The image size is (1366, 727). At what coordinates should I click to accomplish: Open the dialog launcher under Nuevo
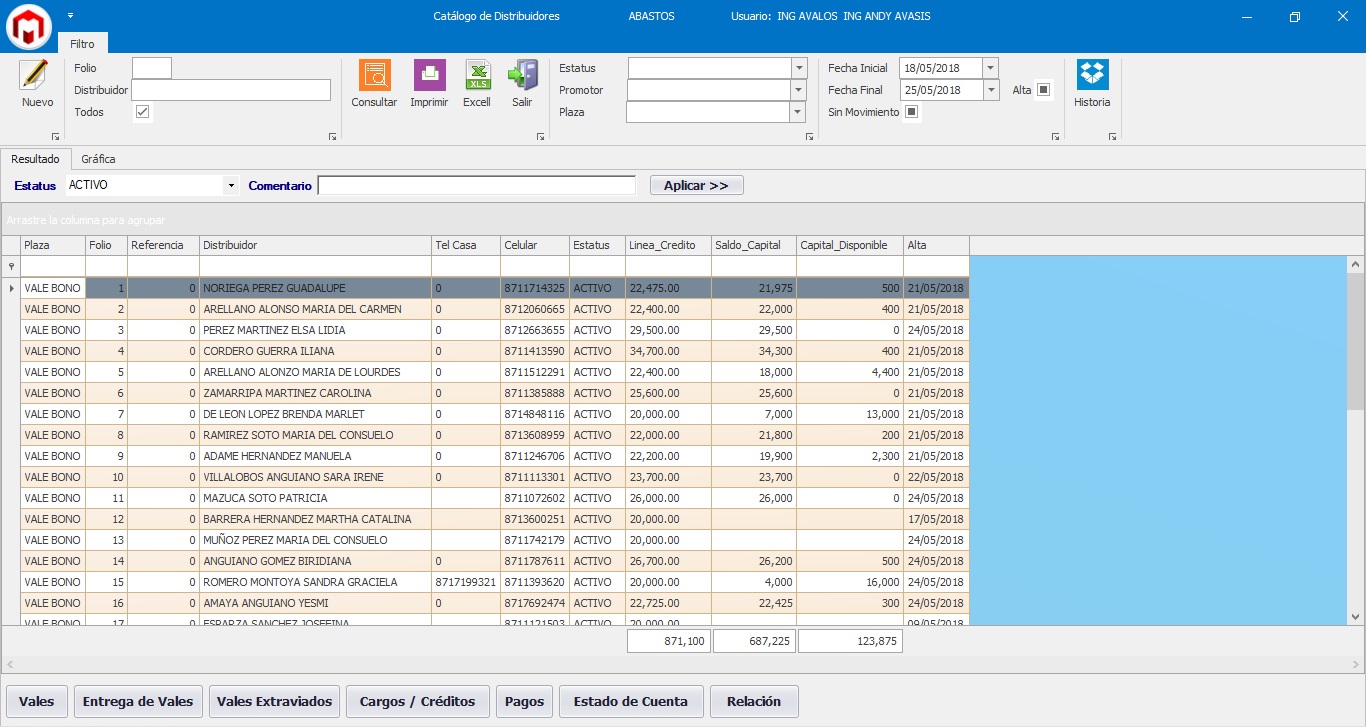click(55, 136)
